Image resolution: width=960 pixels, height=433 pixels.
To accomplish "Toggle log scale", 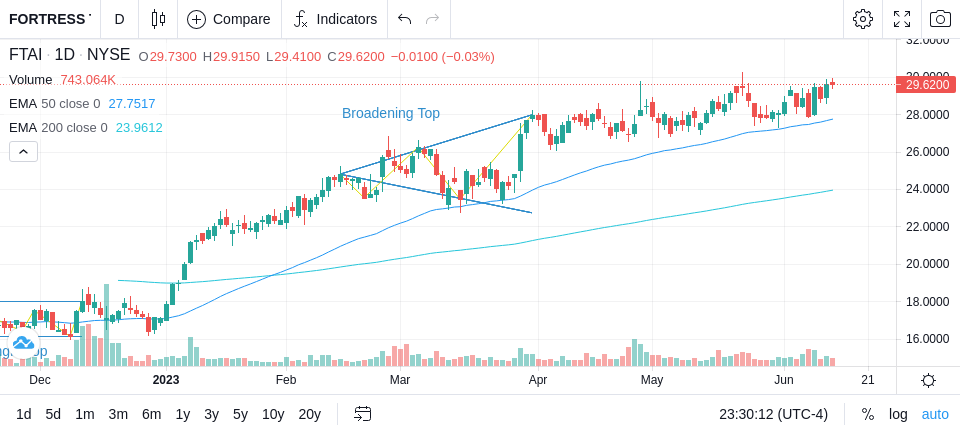I will click(898, 415).
